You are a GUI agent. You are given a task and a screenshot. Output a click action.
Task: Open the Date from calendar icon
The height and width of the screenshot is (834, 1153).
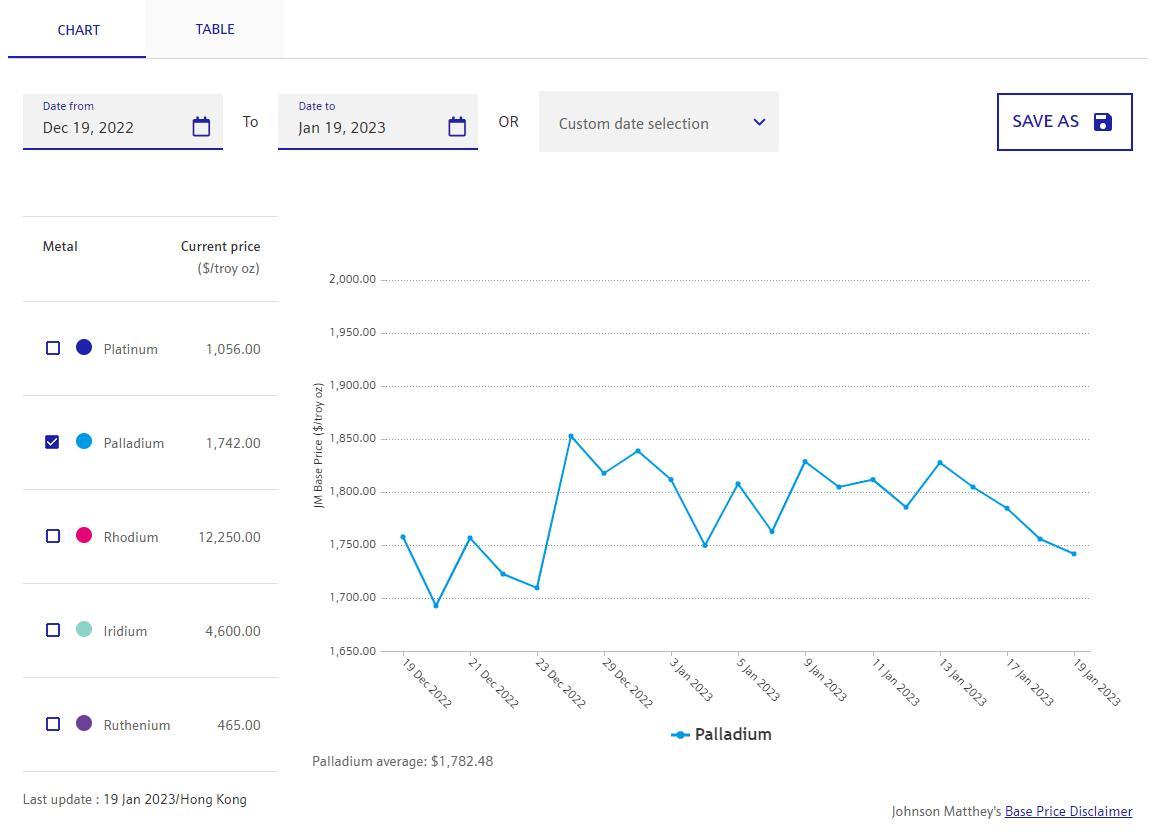point(201,127)
